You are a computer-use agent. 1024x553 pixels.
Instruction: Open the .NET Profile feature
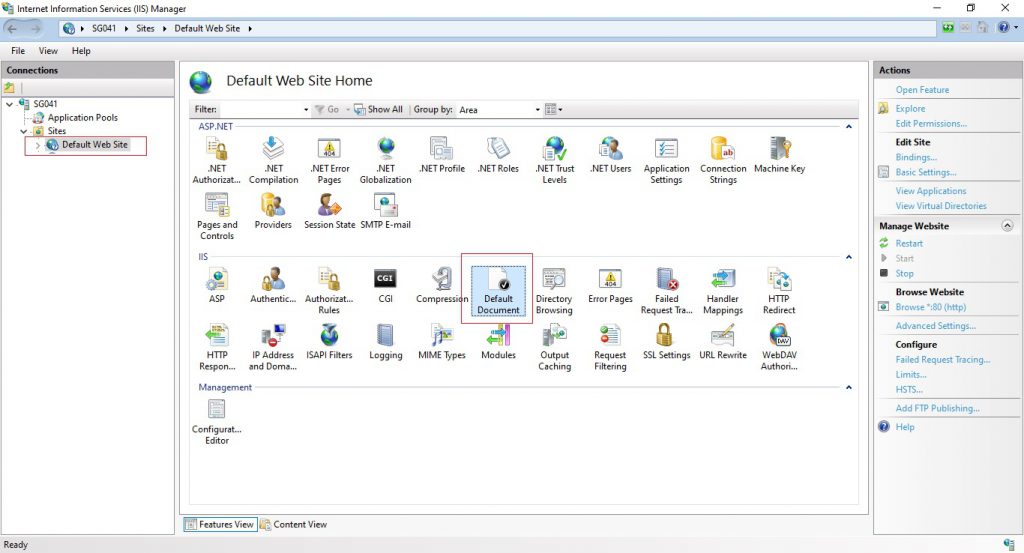click(x=442, y=155)
